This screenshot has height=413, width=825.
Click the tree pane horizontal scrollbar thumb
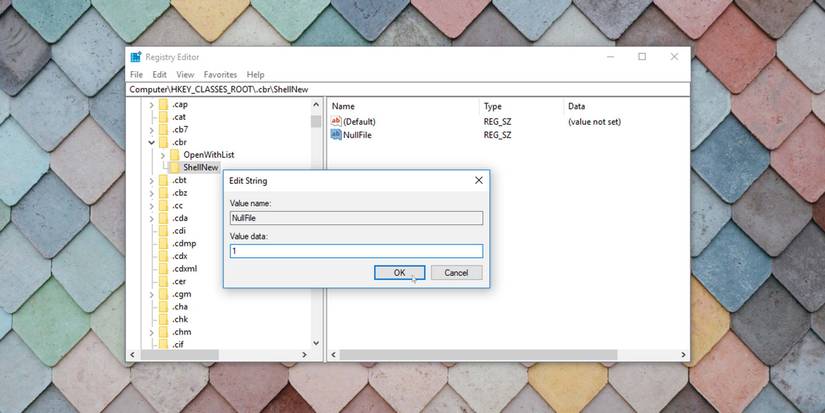180,355
